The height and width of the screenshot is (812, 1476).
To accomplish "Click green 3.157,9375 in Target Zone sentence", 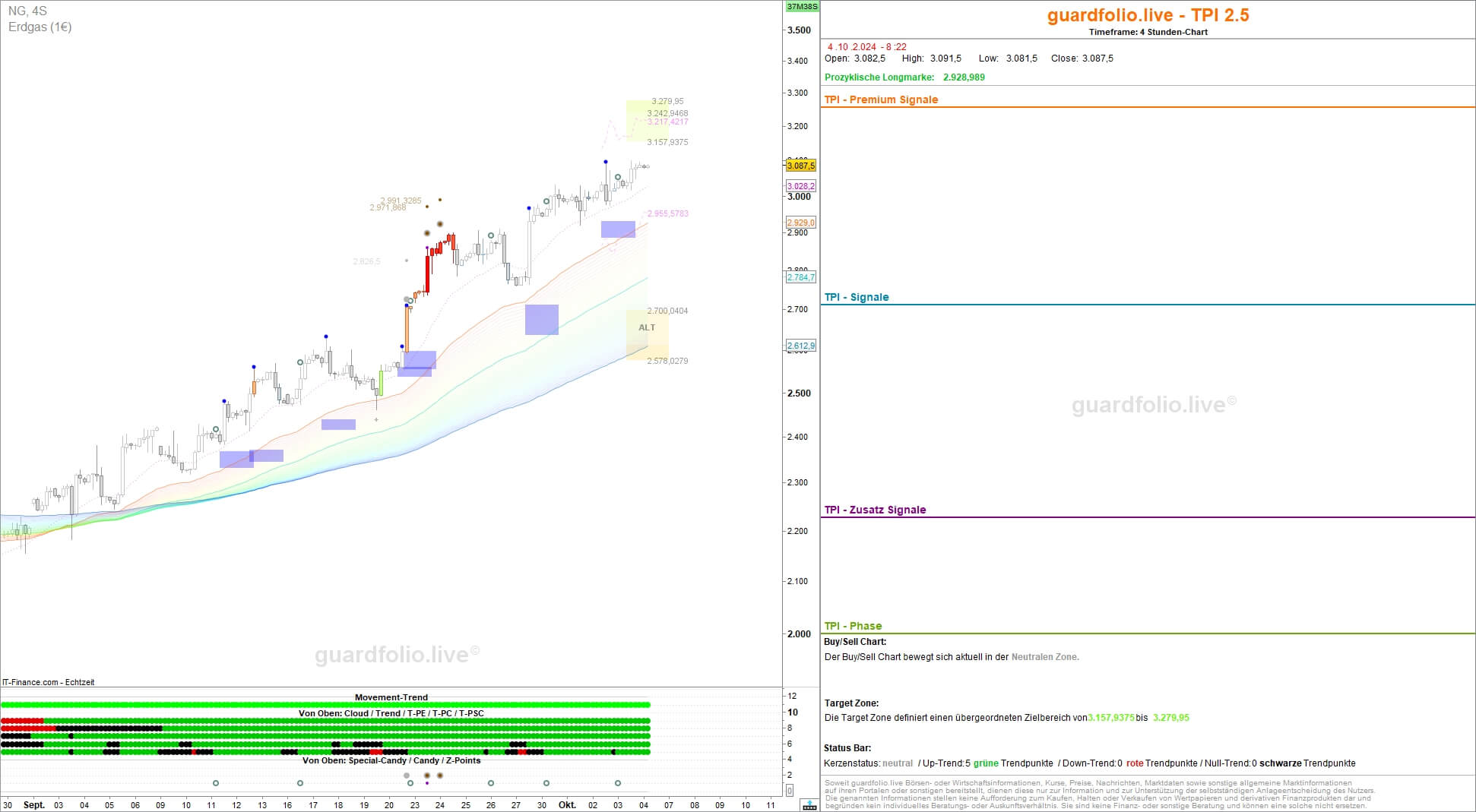I will 1111,718.
